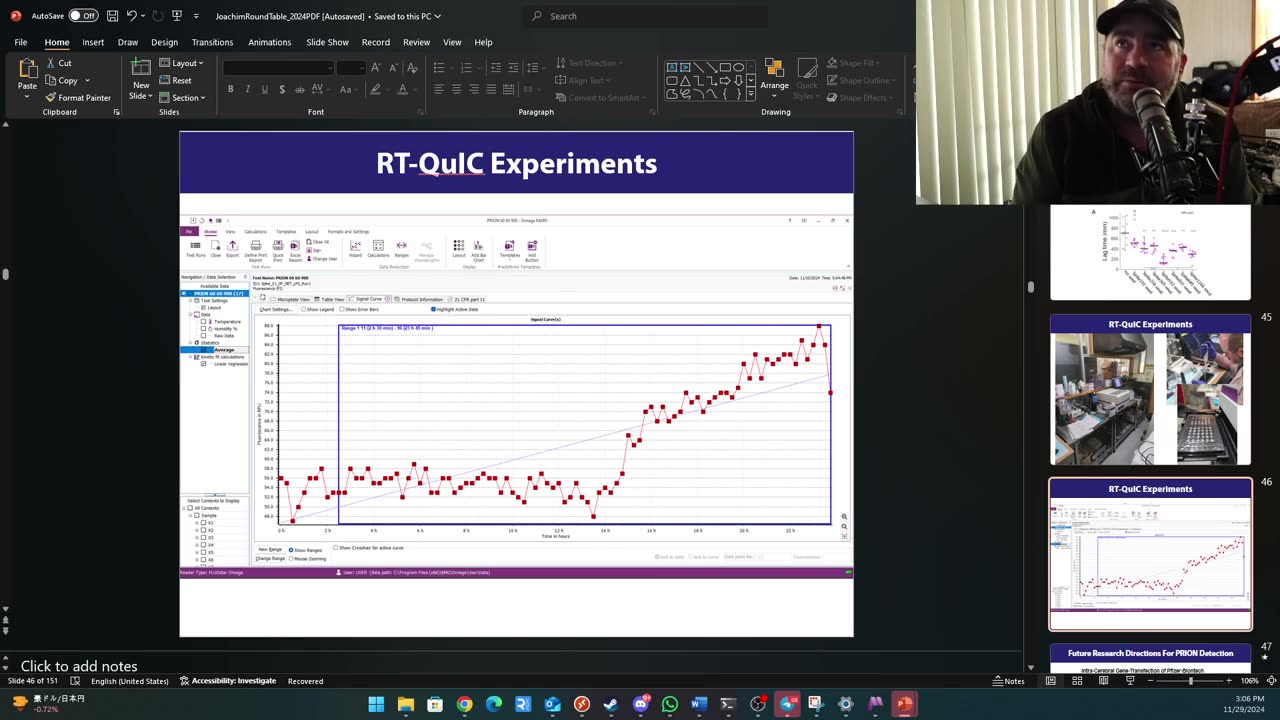Image resolution: width=1280 pixels, height=720 pixels.
Task: Open the File menu
Action: 20,42
